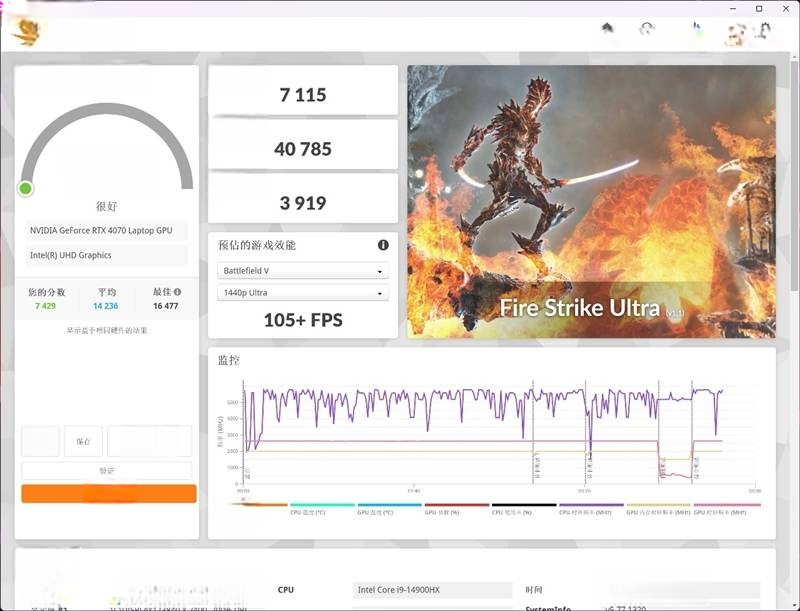Maximize the 3DMark window
Viewport: 800px width, 611px height.
pyautogui.click(x=759, y=9)
